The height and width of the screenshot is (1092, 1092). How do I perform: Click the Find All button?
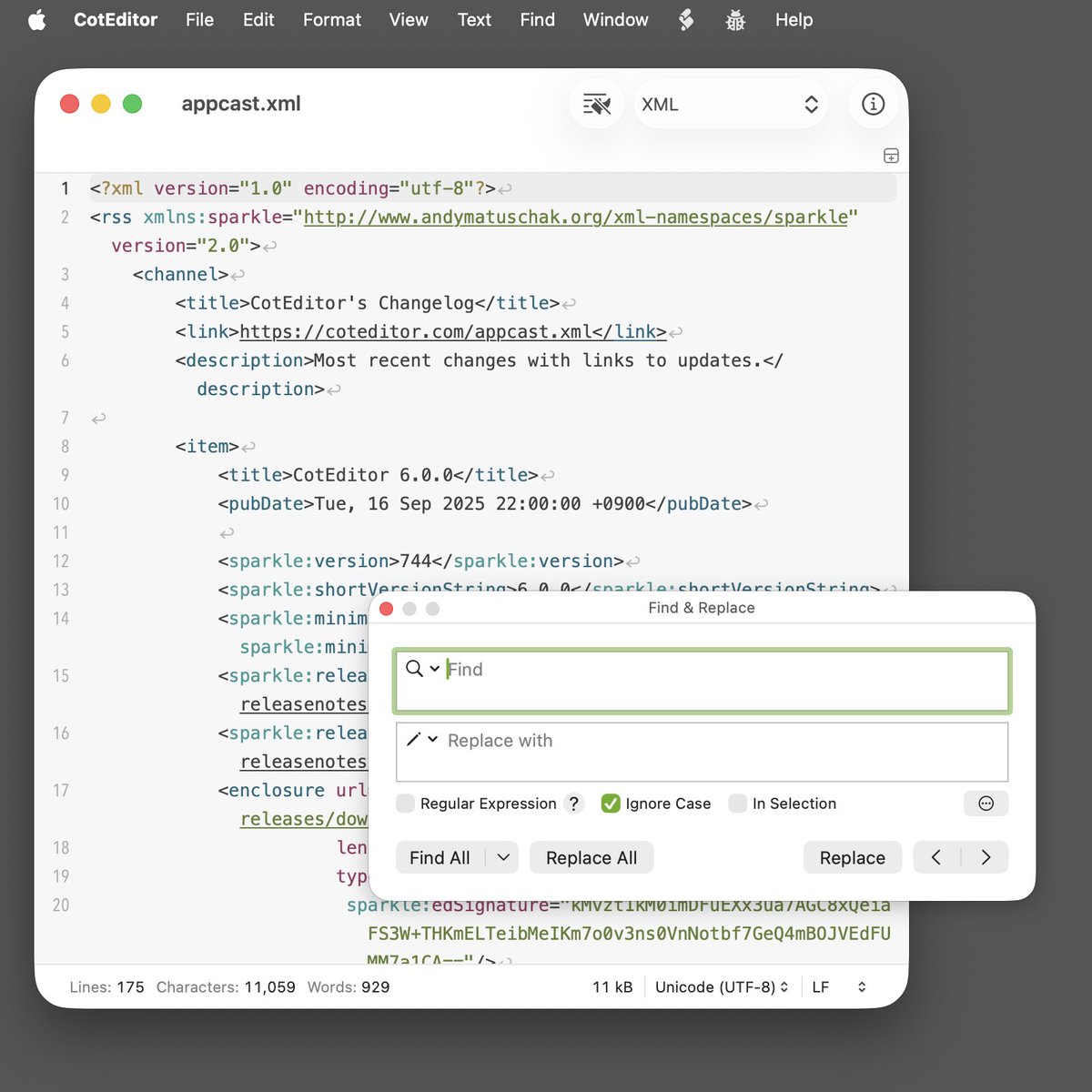tap(440, 857)
